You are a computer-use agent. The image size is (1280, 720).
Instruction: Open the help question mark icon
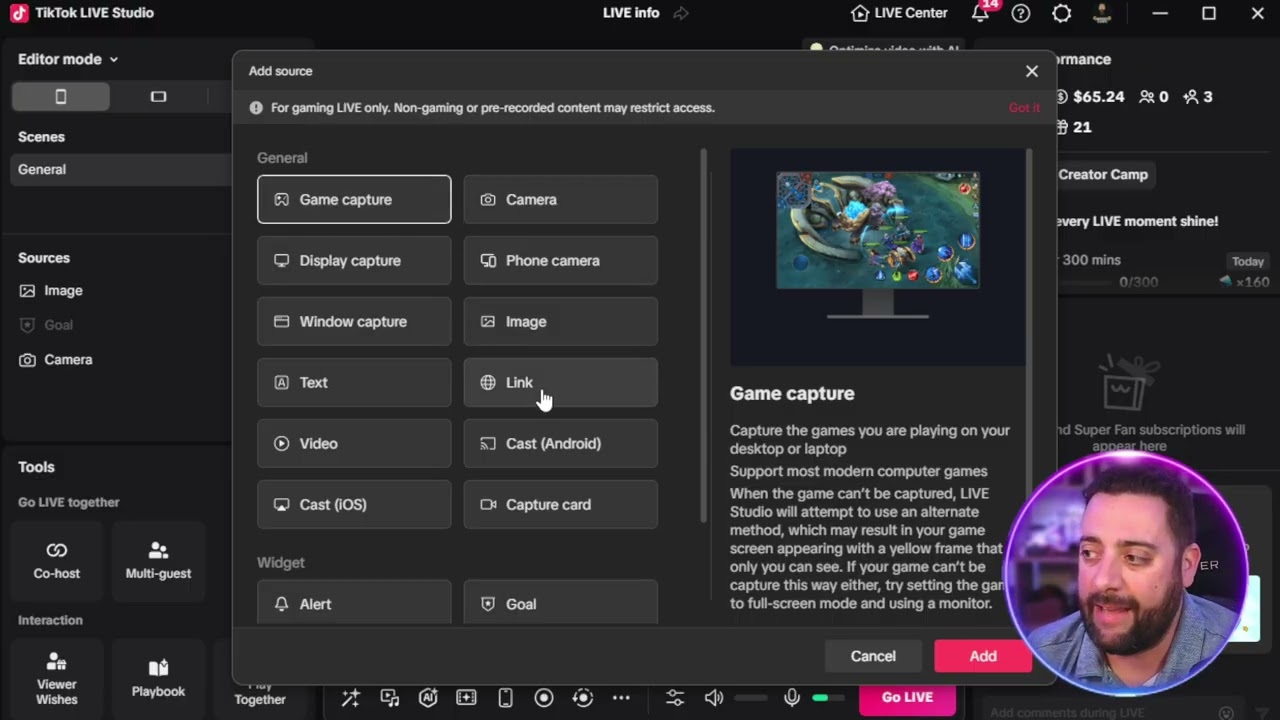pyautogui.click(x=1020, y=13)
